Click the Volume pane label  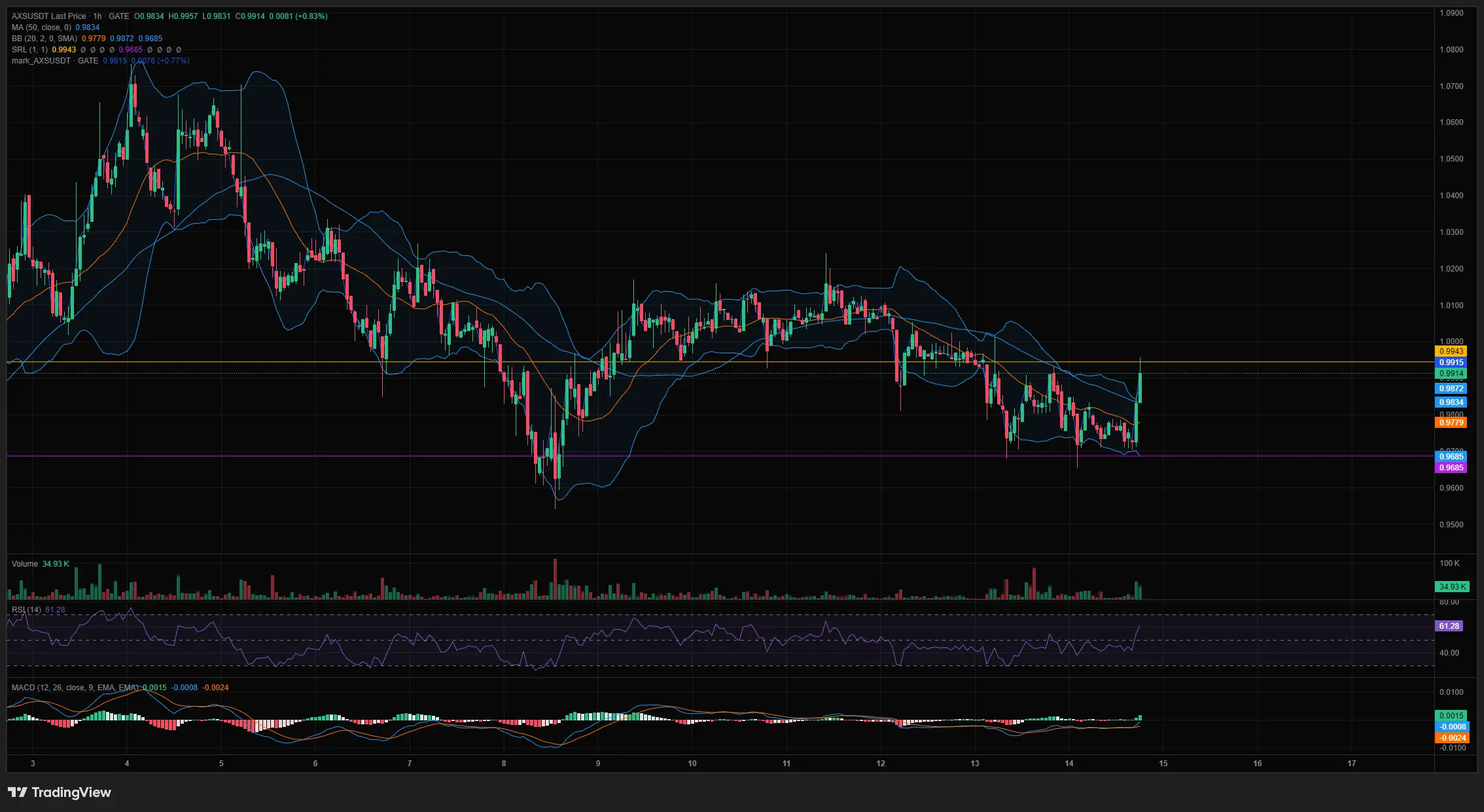25,564
